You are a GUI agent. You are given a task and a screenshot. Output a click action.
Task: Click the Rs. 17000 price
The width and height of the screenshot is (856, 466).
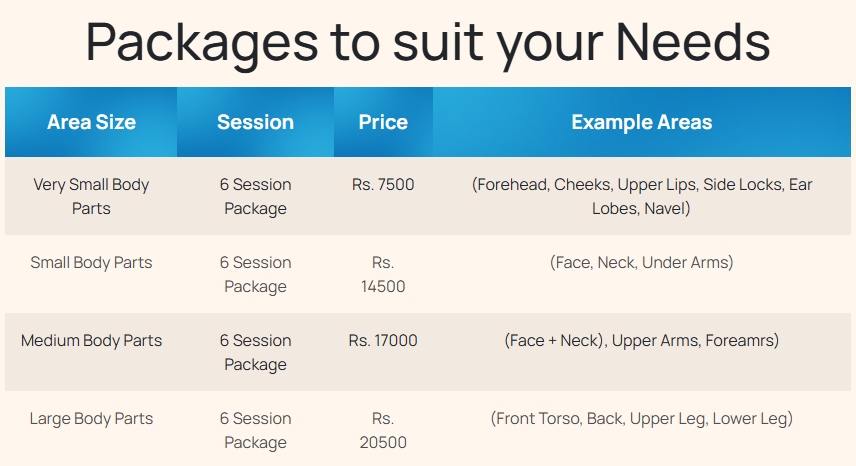tap(383, 341)
